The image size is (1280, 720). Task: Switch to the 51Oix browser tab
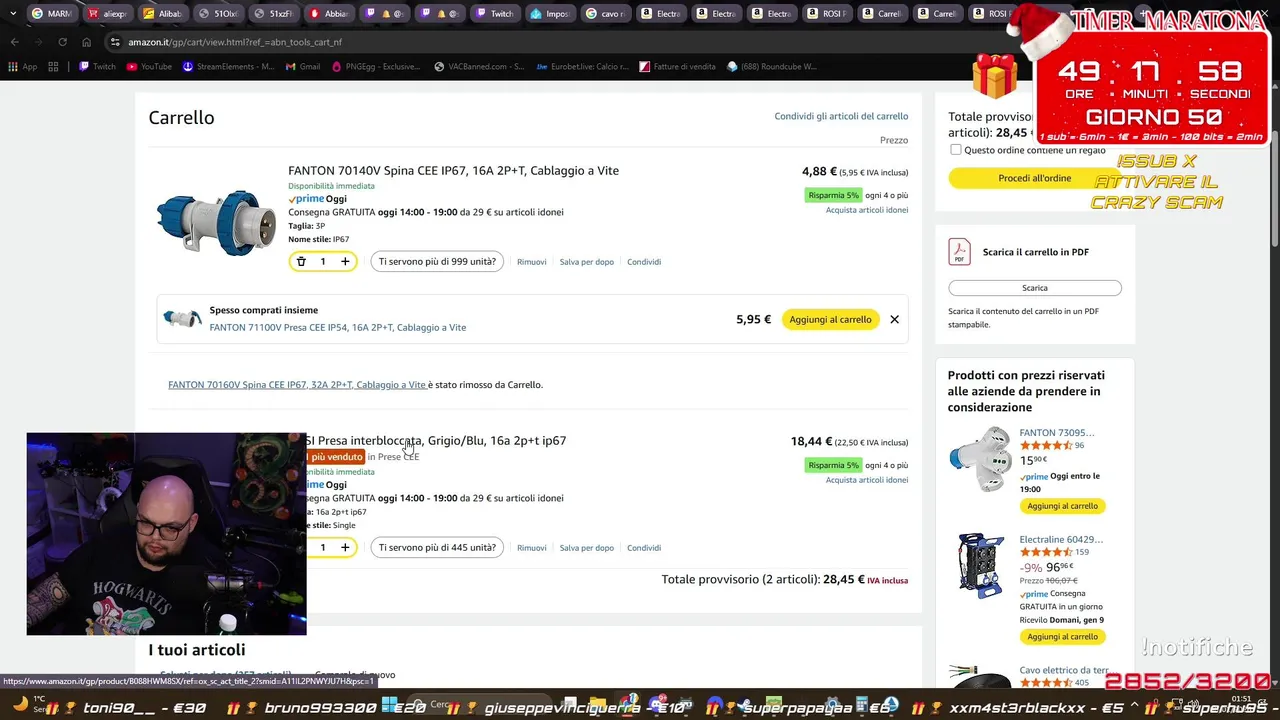tap(218, 14)
